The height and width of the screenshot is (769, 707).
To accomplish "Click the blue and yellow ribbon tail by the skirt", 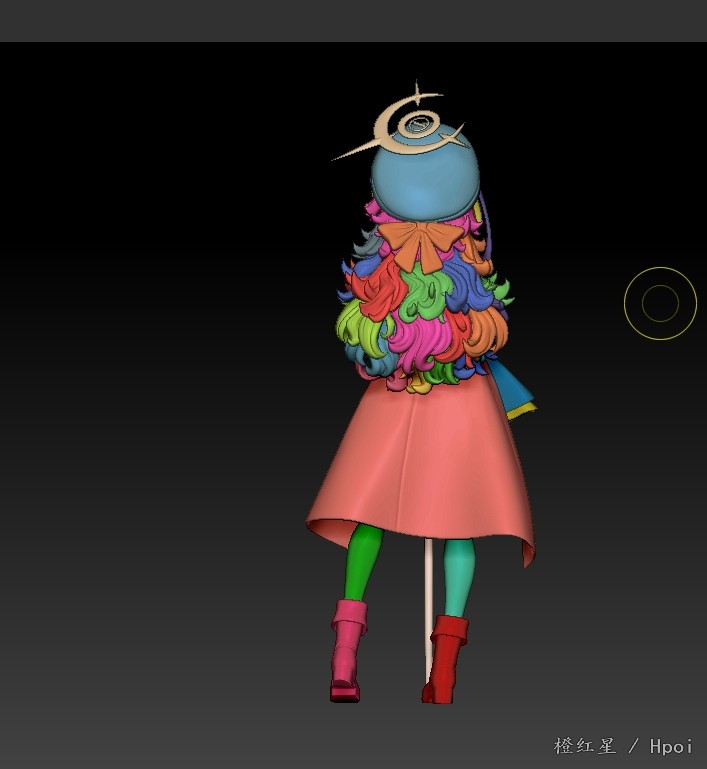I will pyautogui.click(x=518, y=393).
